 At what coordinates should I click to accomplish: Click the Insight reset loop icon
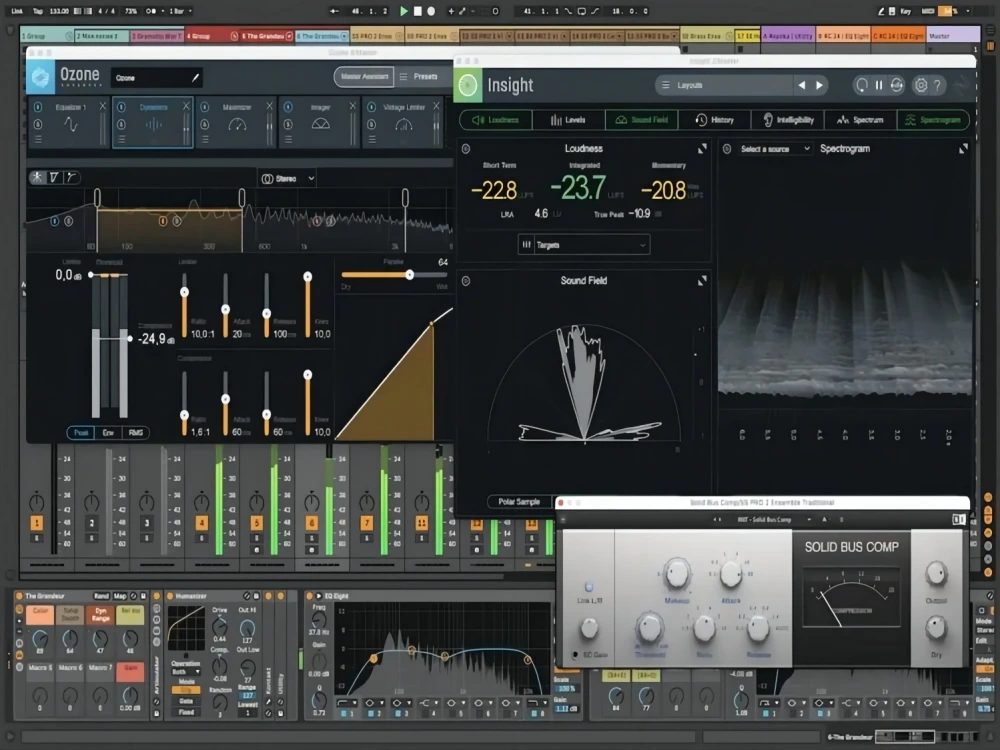tap(862, 85)
